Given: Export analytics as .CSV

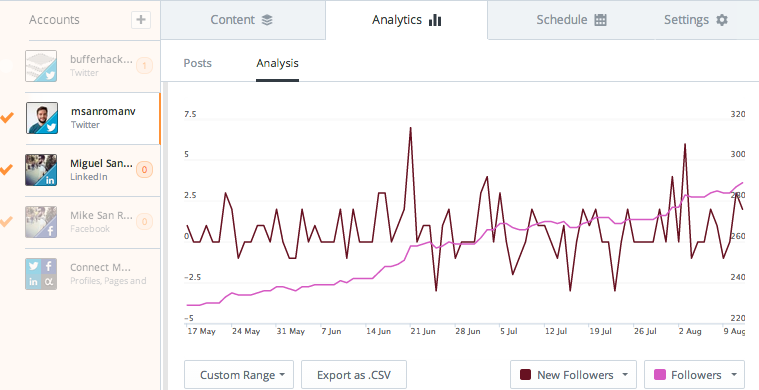Looking at the screenshot, I should 354,375.
